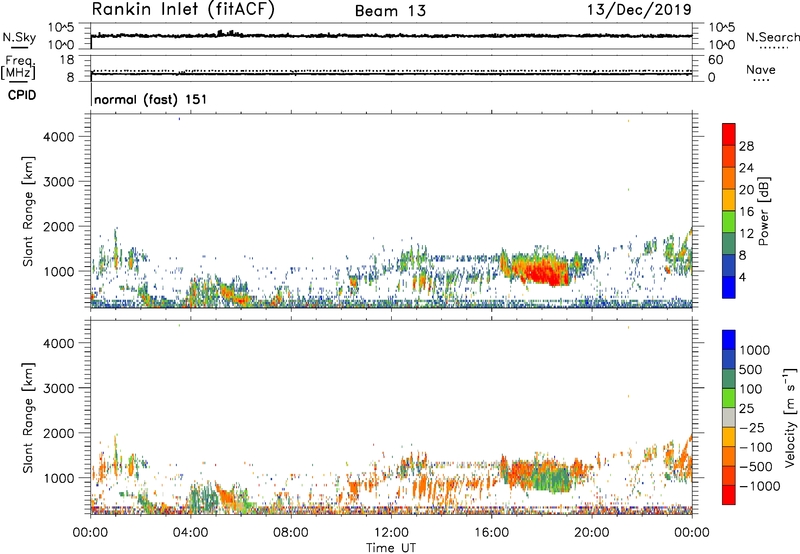Image resolution: width=800 pixels, height=554 pixels.
Task: Select the "60" tick on the Nave axis
Action: pyautogui.click(x=715, y=60)
